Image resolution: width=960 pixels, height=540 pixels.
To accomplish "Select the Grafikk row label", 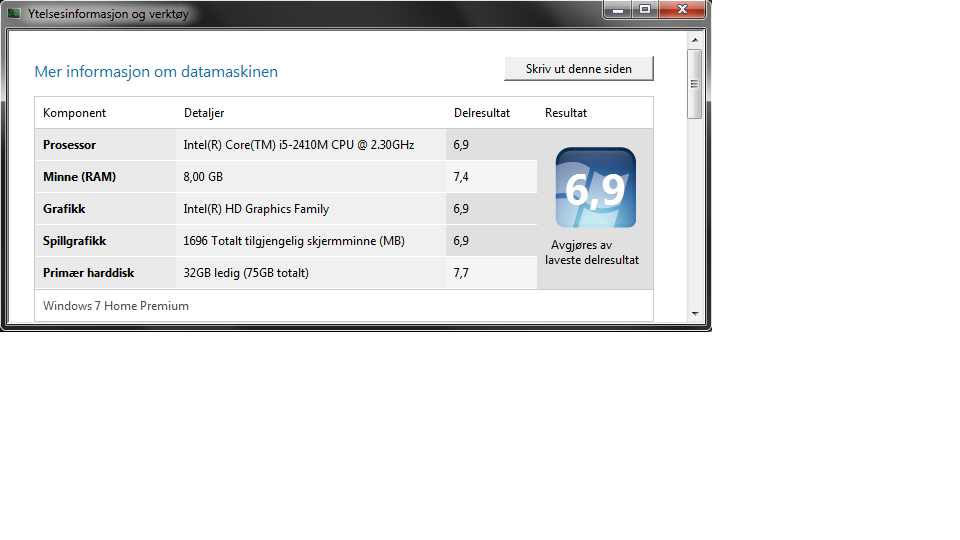I will coord(64,209).
